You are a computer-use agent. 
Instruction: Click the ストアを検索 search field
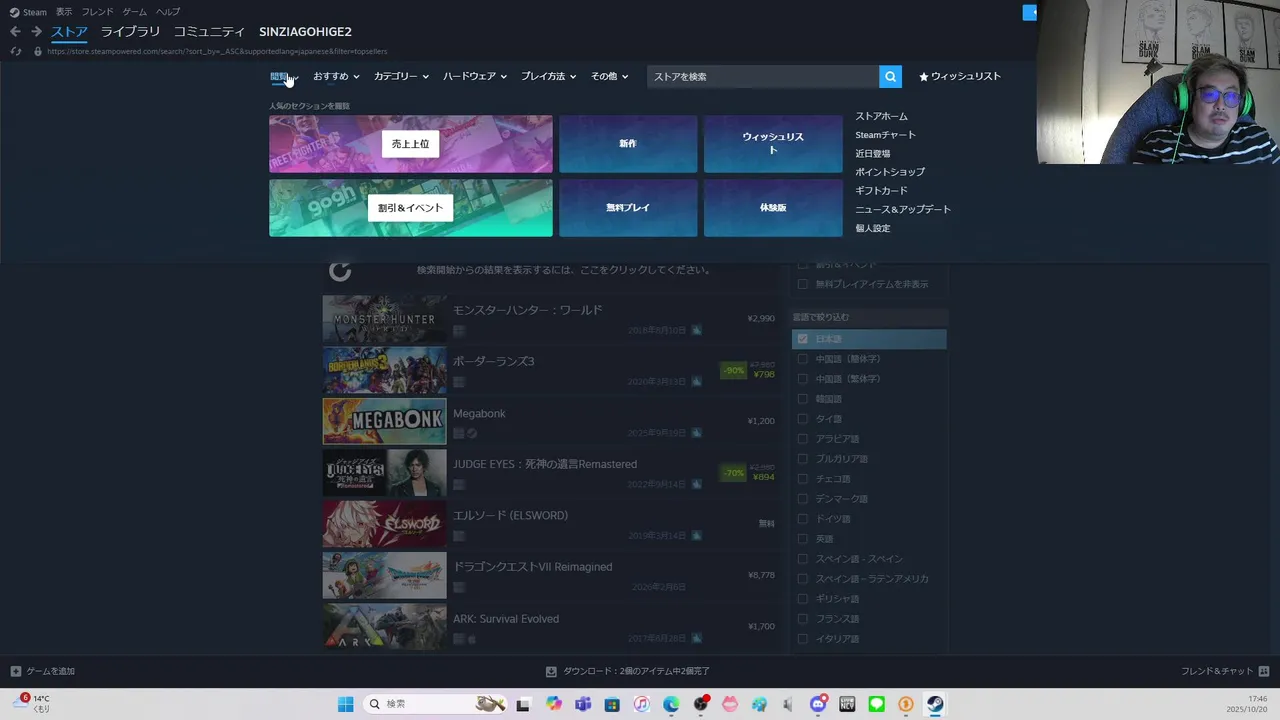pyautogui.click(x=763, y=76)
